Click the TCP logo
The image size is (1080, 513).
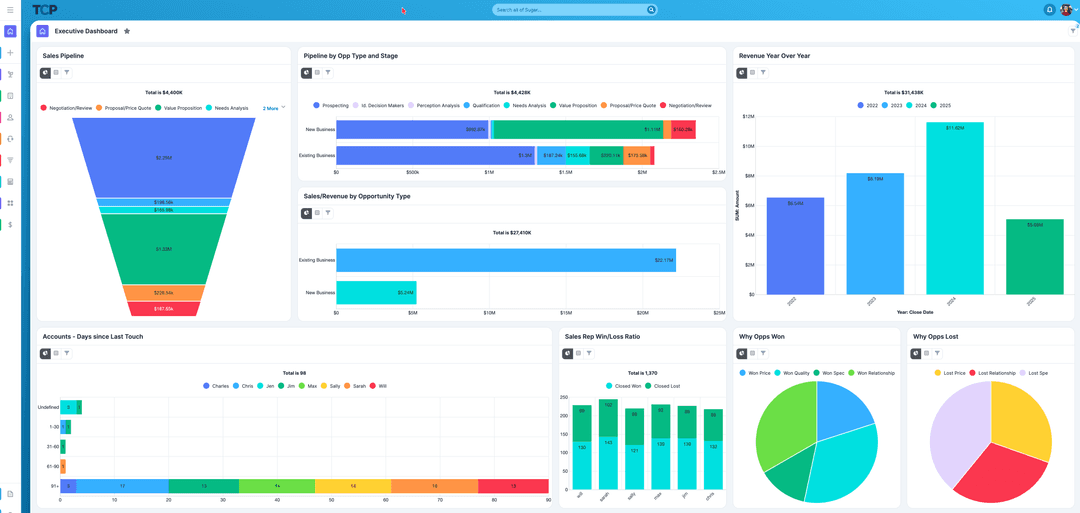click(44, 10)
